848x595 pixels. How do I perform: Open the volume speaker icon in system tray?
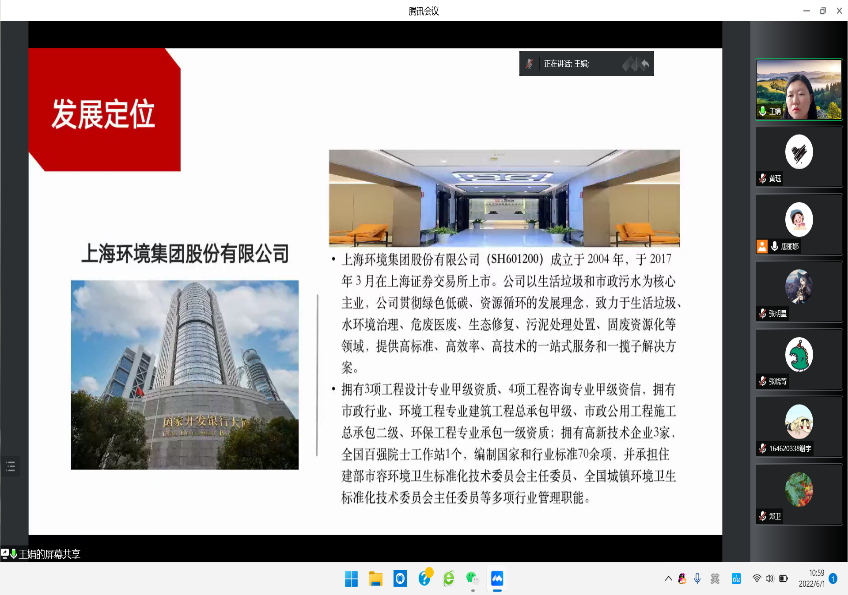(770, 579)
